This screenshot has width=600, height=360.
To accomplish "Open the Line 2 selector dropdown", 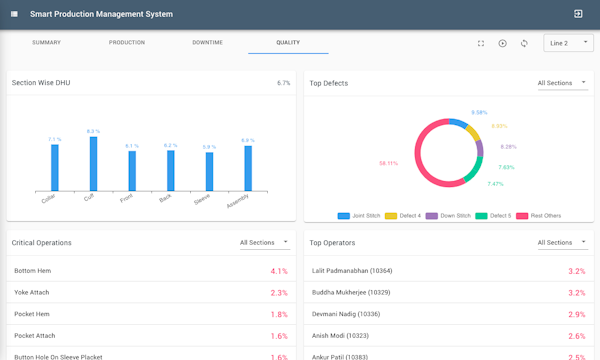I will (x=568, y=43).
